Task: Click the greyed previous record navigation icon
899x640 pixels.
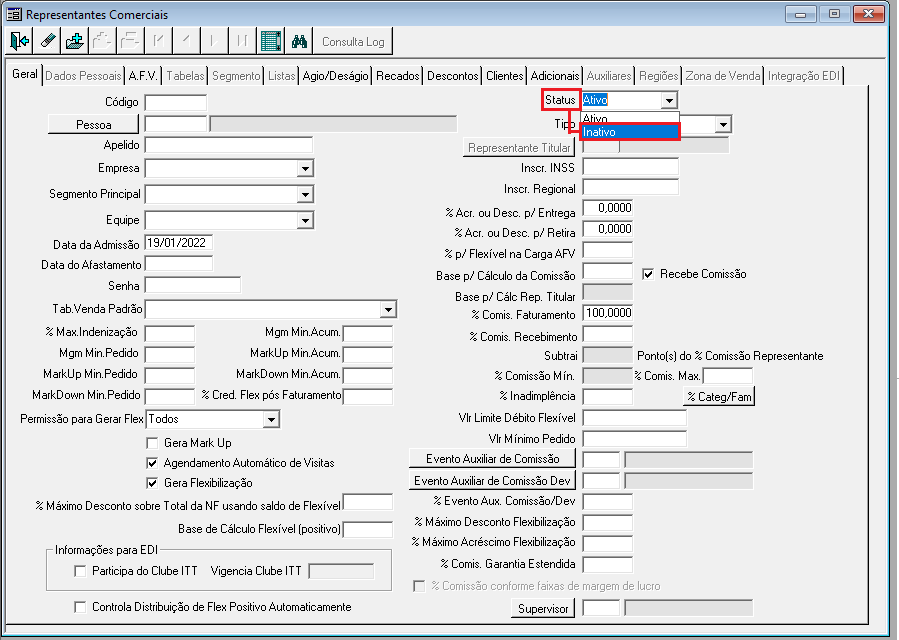Action: click(x=186, y=41)
